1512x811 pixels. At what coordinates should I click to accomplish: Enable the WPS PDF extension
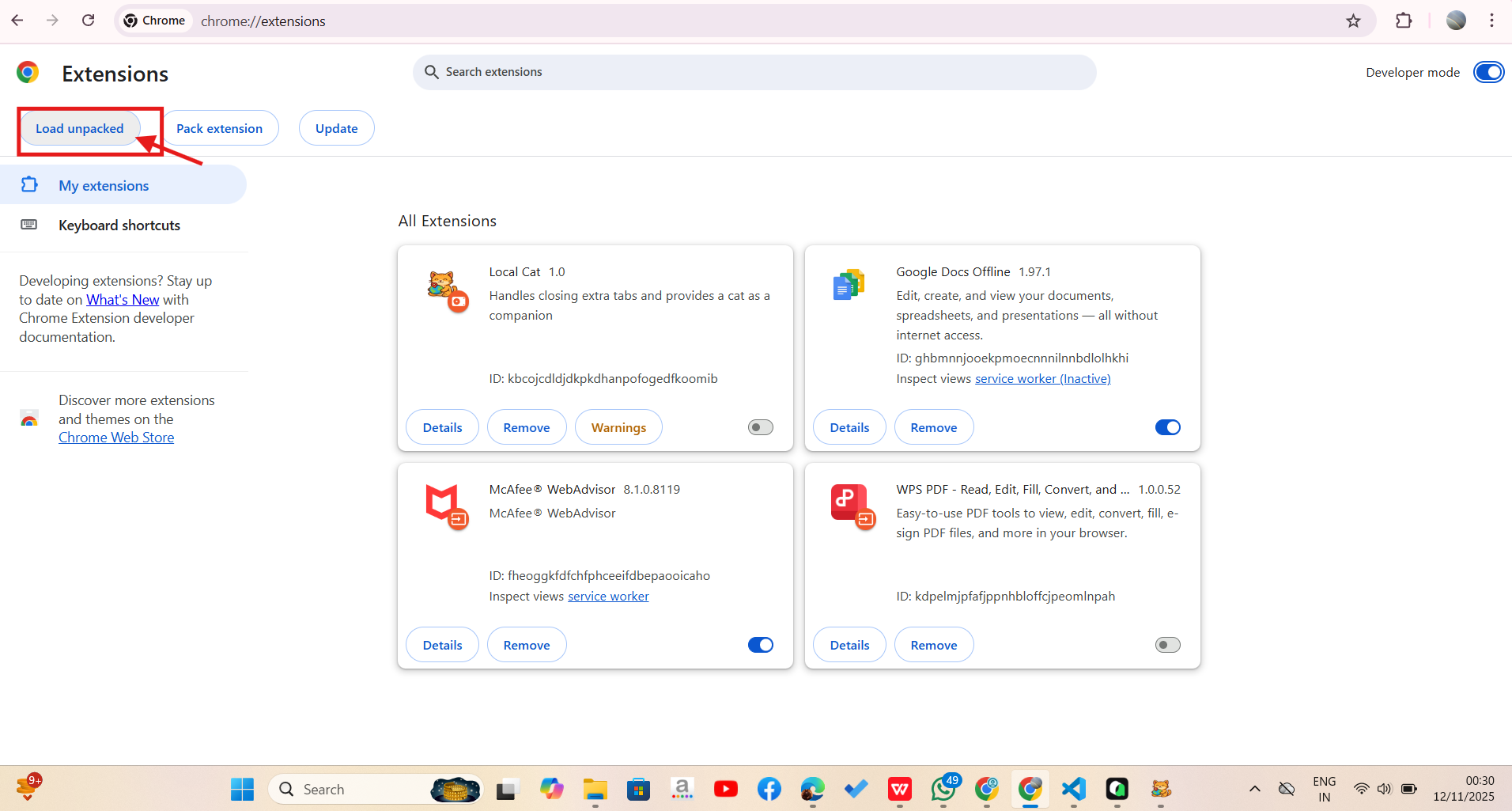(1167, 644)
